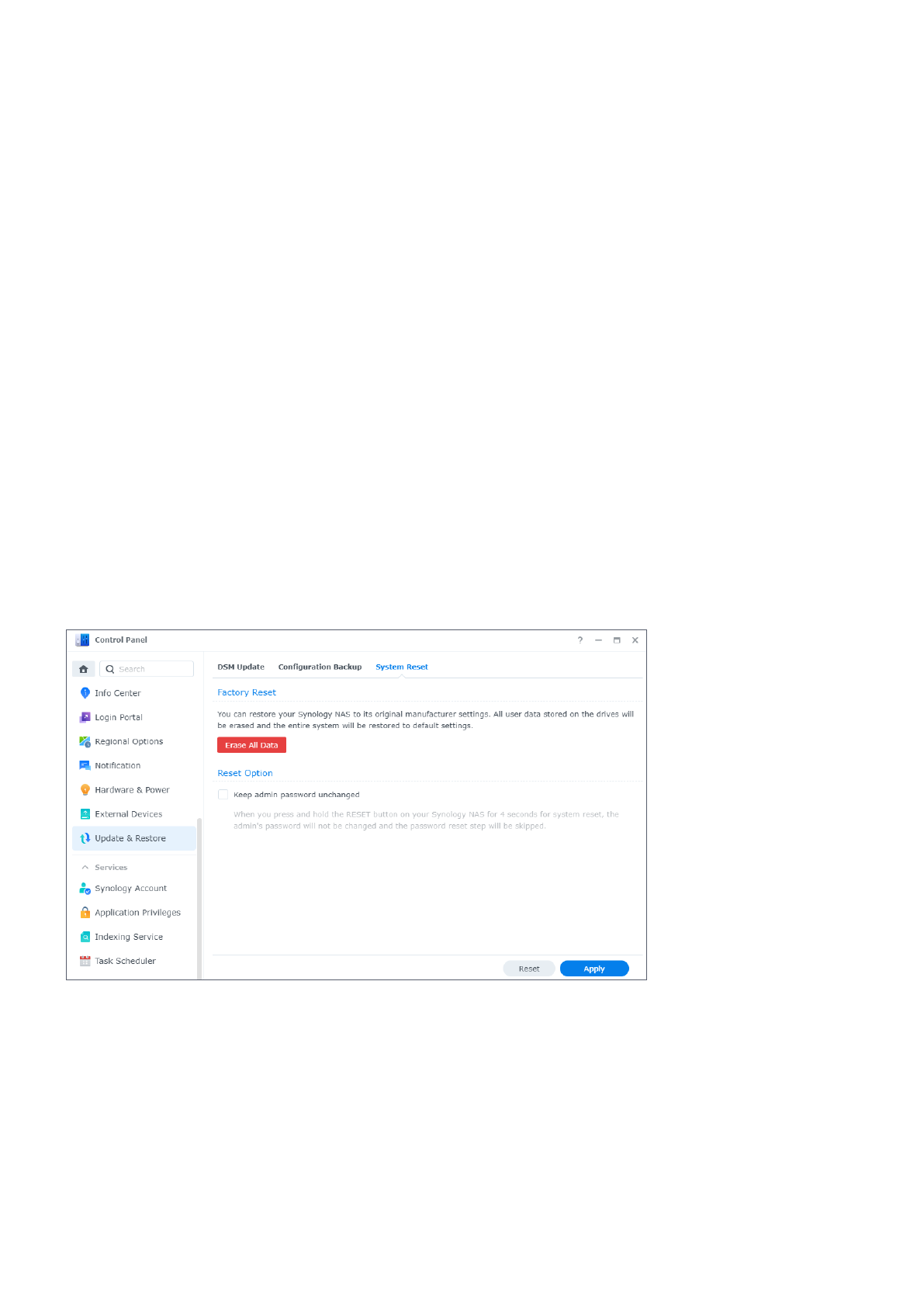Open the Task Scheduler calendar icon
Image resolution: width=924 pixels, height=1307 pixels.
click(85, 961)
